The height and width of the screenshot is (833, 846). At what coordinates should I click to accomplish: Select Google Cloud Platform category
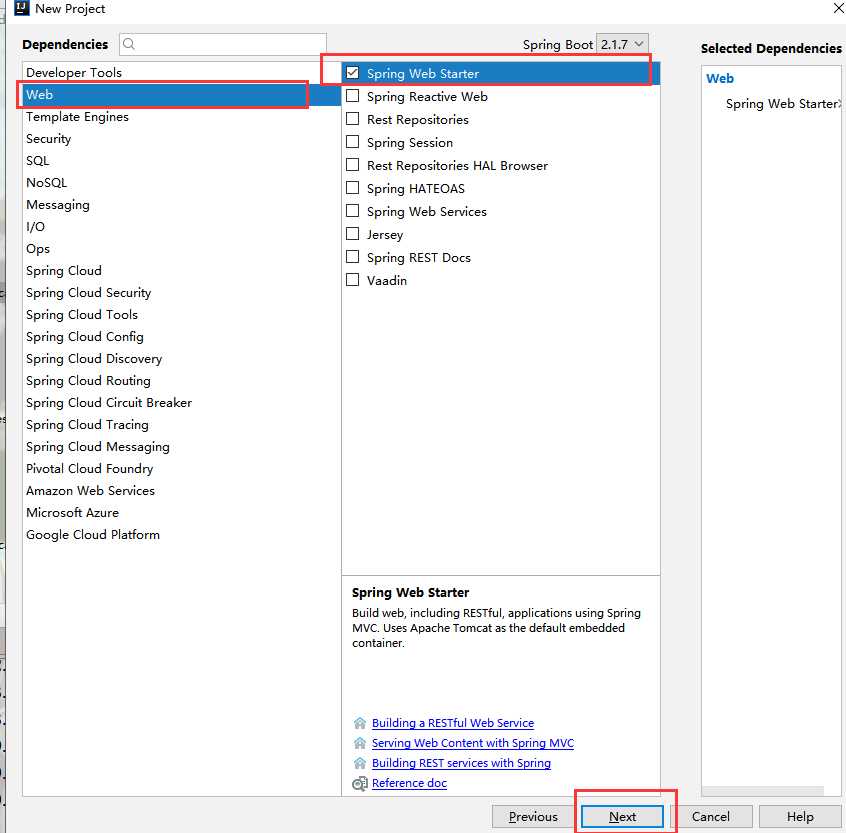point(182,535)
